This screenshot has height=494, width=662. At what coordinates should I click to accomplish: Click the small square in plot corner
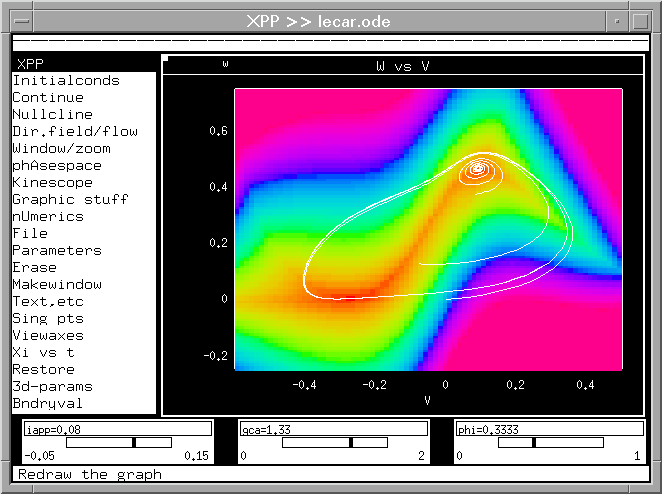pyautogui.click(x=166, y=58)
